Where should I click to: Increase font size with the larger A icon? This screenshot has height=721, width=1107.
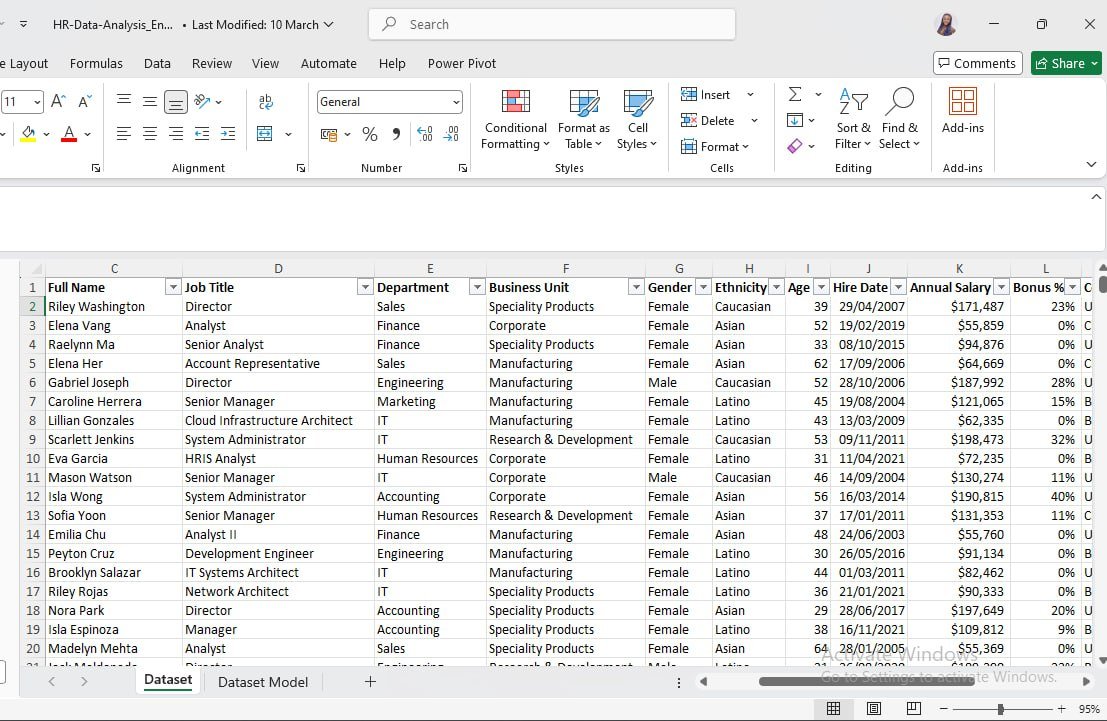[58, 102]
